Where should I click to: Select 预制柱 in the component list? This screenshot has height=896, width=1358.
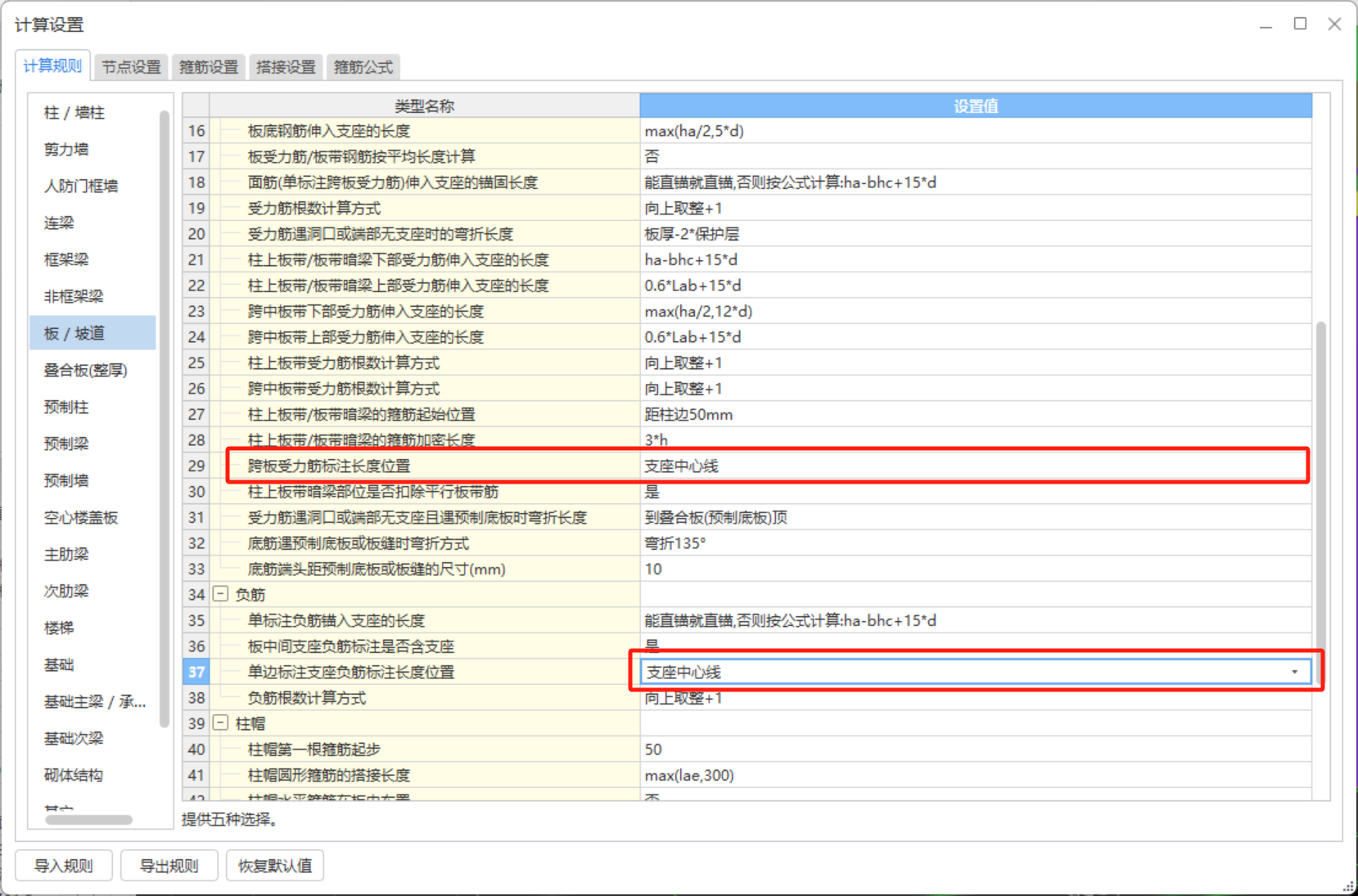coord(92,407)
